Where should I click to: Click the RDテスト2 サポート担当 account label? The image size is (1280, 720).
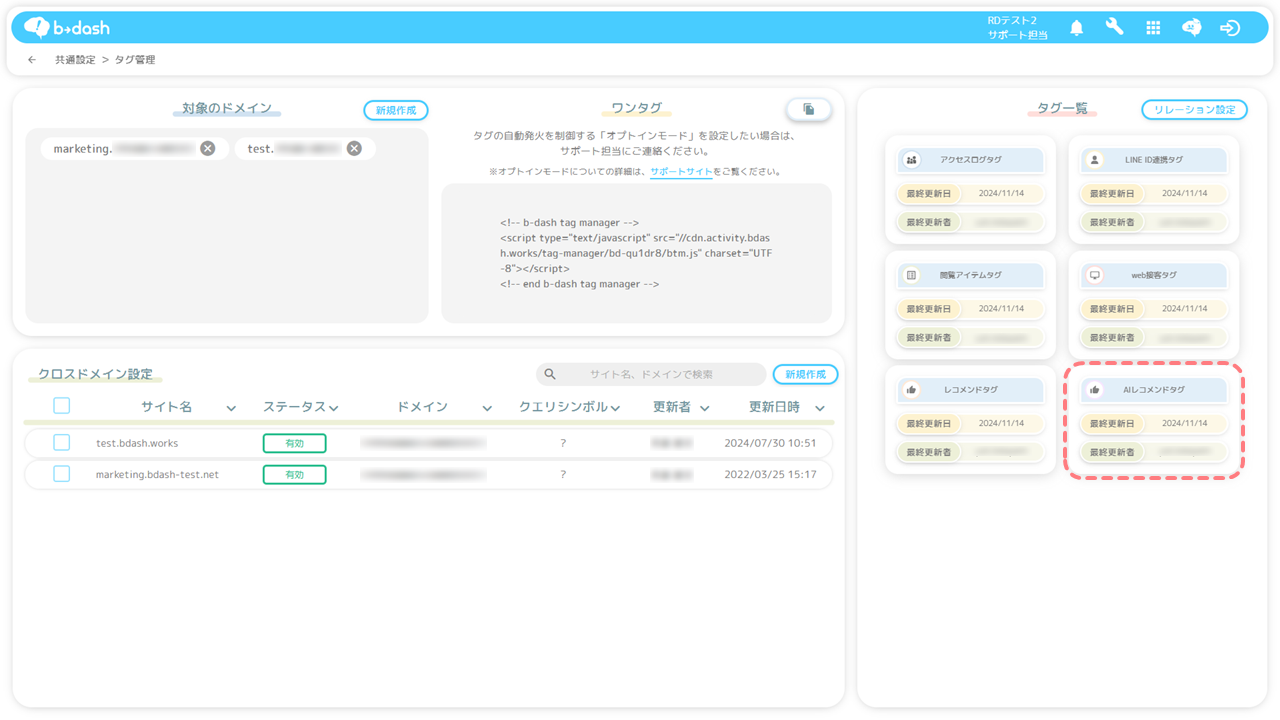(x=1017, y=28)
